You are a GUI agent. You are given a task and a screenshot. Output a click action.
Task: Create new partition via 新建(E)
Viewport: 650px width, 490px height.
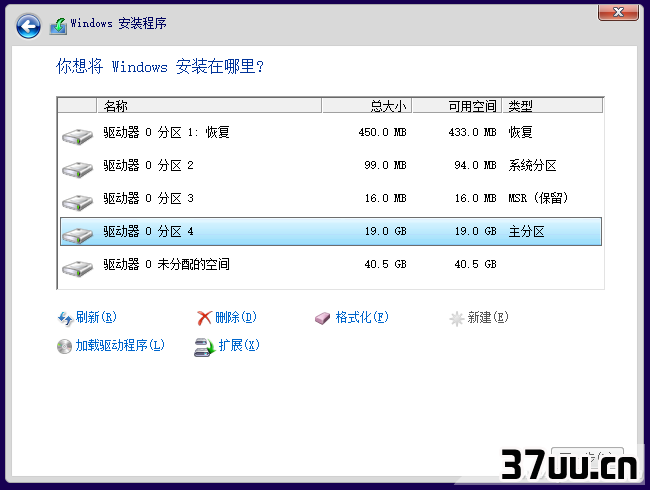pyautogui.click(x=488, y=317)
